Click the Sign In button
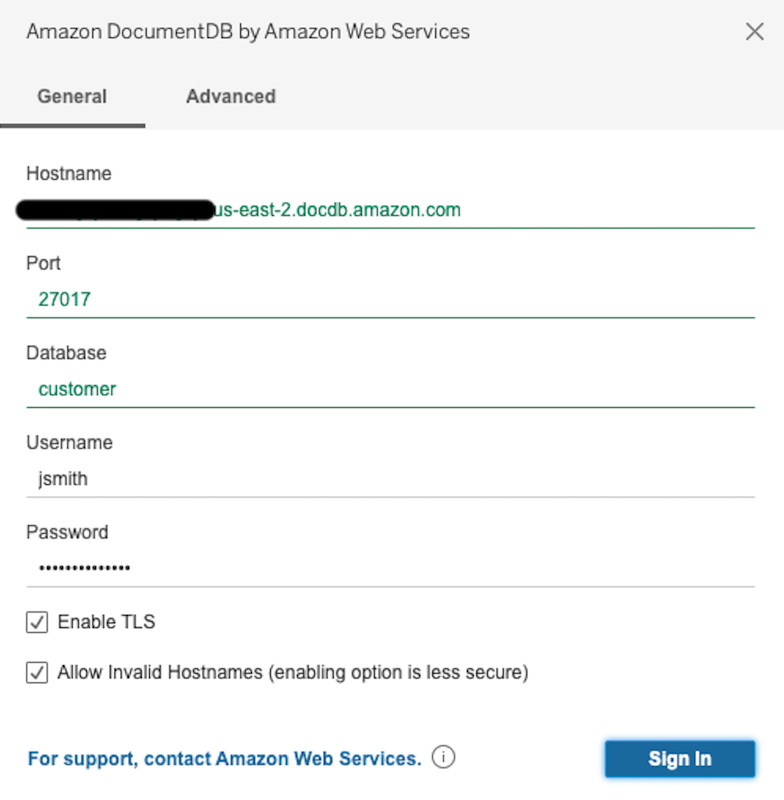784x800 pixels. 679,758
